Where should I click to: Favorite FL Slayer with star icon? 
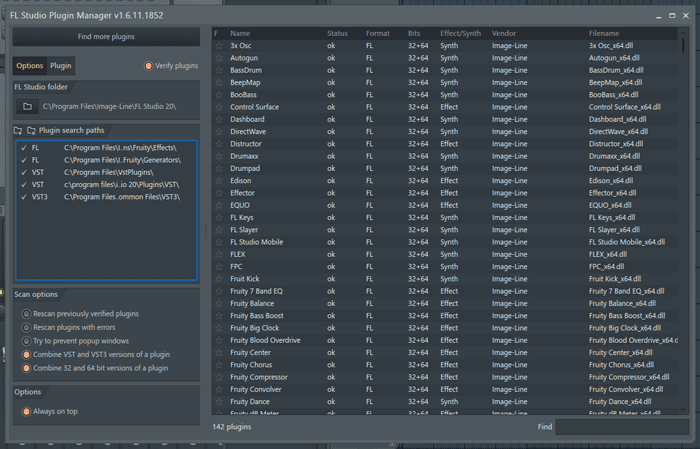pyautogui.click(x=219, y=230)
